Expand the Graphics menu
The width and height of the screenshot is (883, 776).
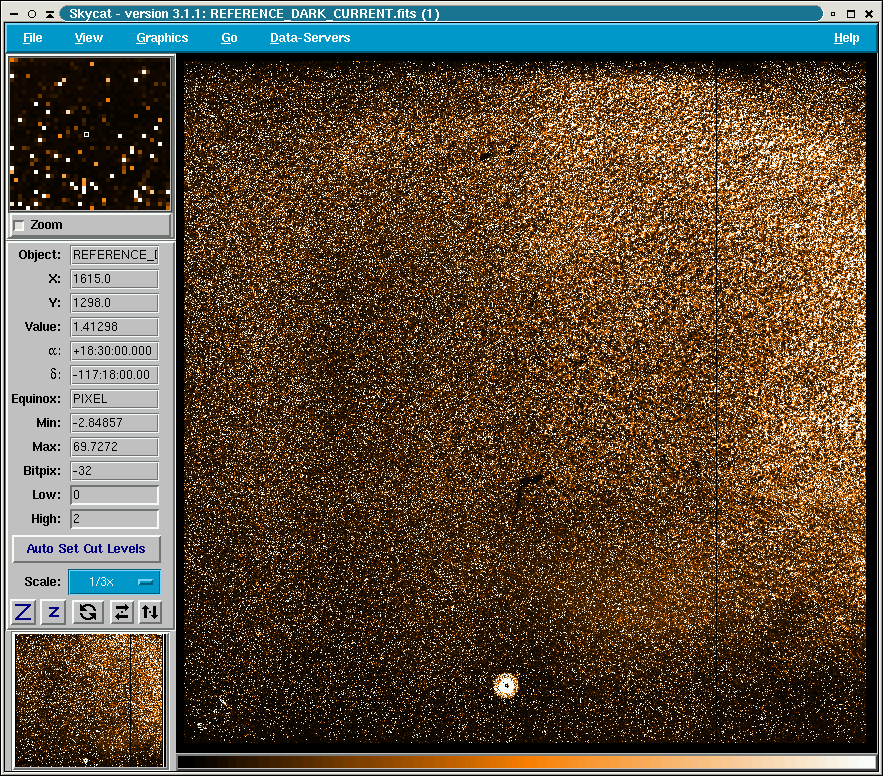click(x=162, y=38)
